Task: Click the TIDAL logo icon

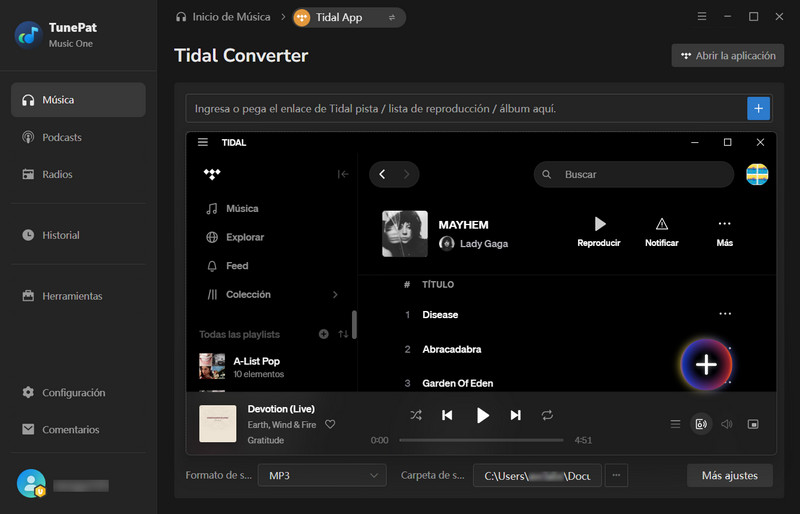Action: click(x=212, y=175)
